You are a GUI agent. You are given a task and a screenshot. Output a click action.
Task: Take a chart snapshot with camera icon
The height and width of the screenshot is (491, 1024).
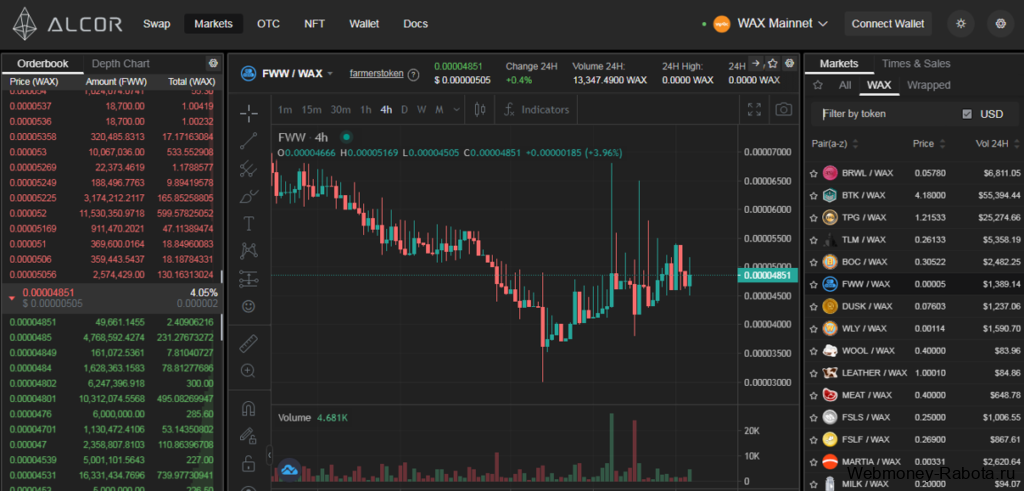pyautogui.click(x=783, y=110)
